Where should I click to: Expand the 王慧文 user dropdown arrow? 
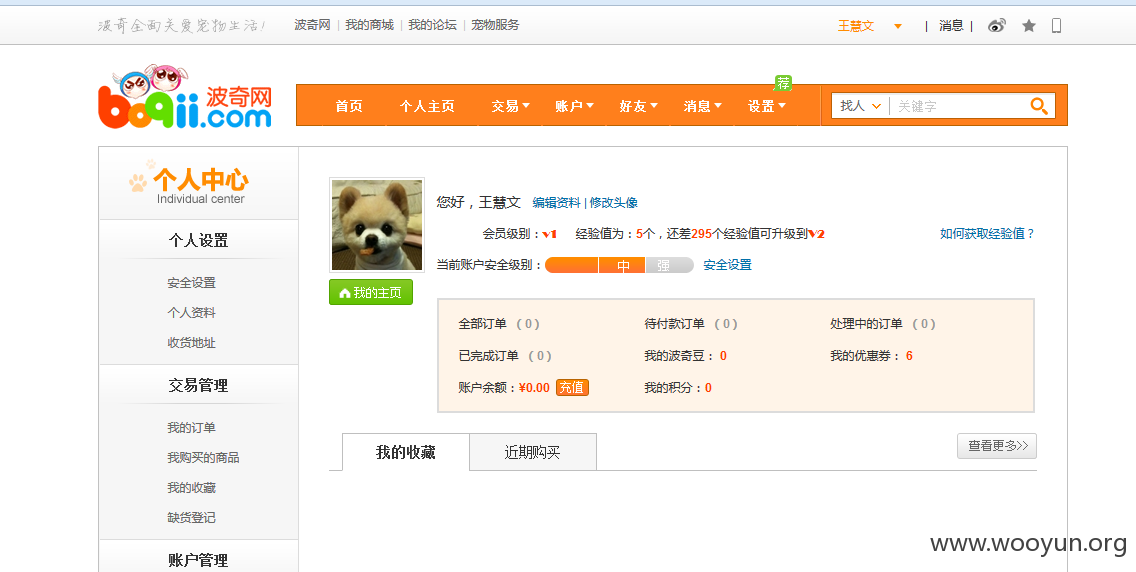(898, 26)
